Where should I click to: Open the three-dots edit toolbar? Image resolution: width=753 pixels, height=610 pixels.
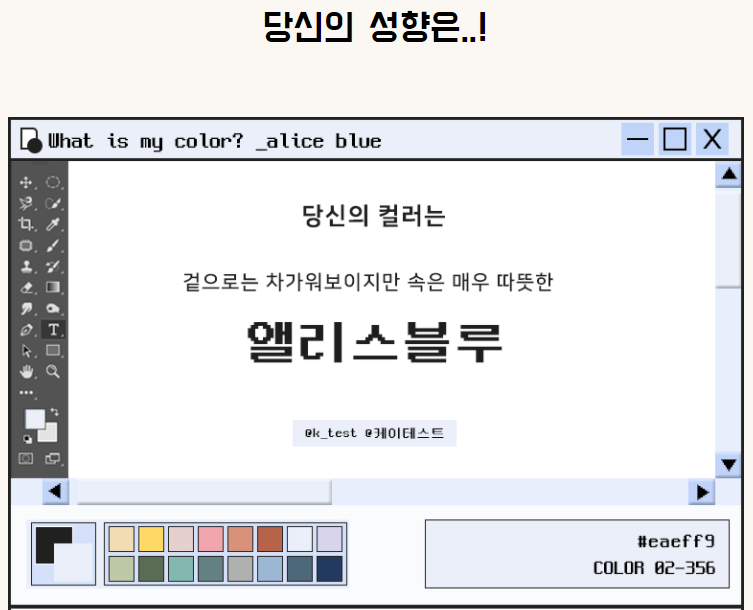point(26,392)
